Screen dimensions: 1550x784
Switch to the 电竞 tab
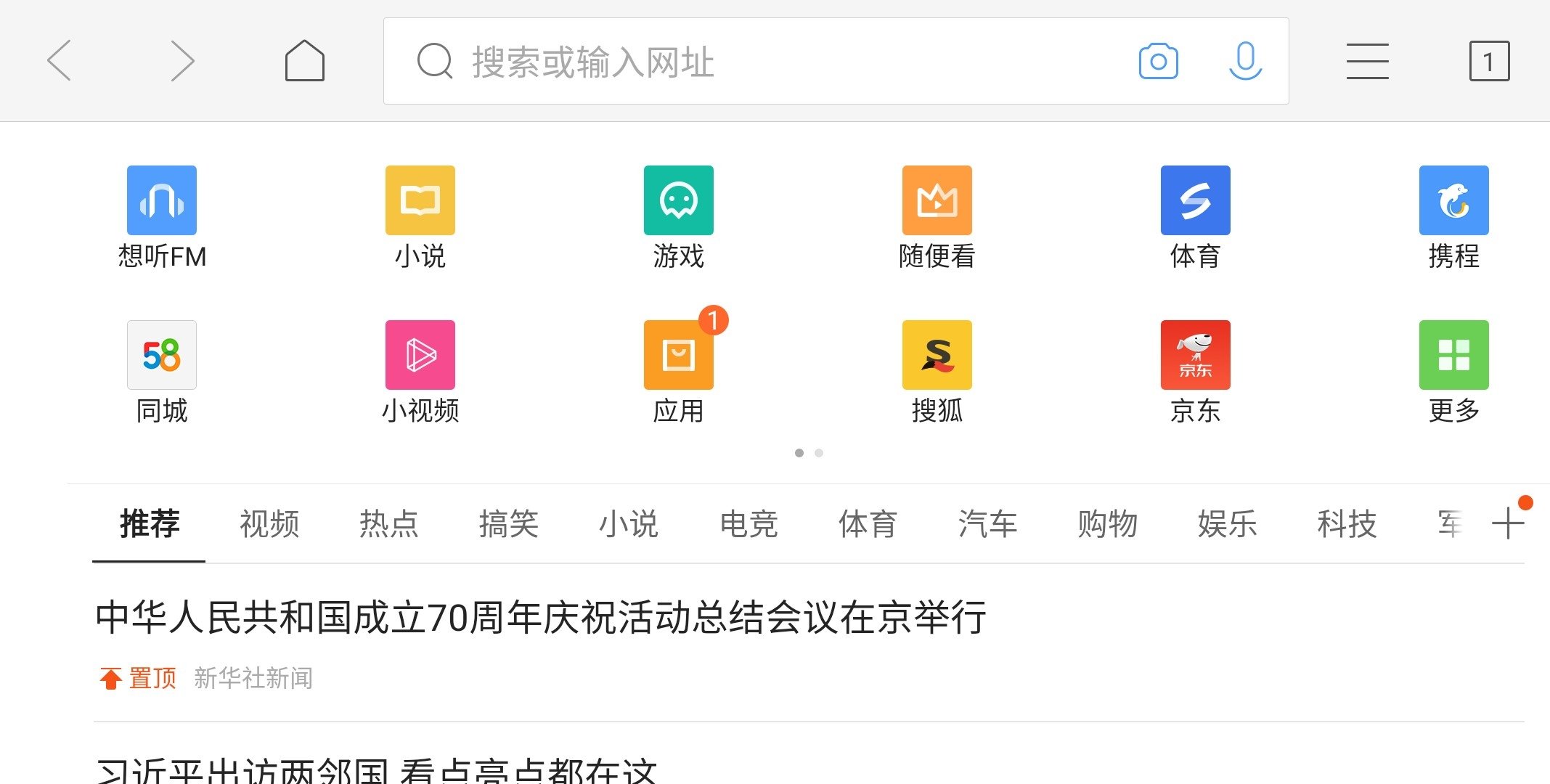[749, 523]
